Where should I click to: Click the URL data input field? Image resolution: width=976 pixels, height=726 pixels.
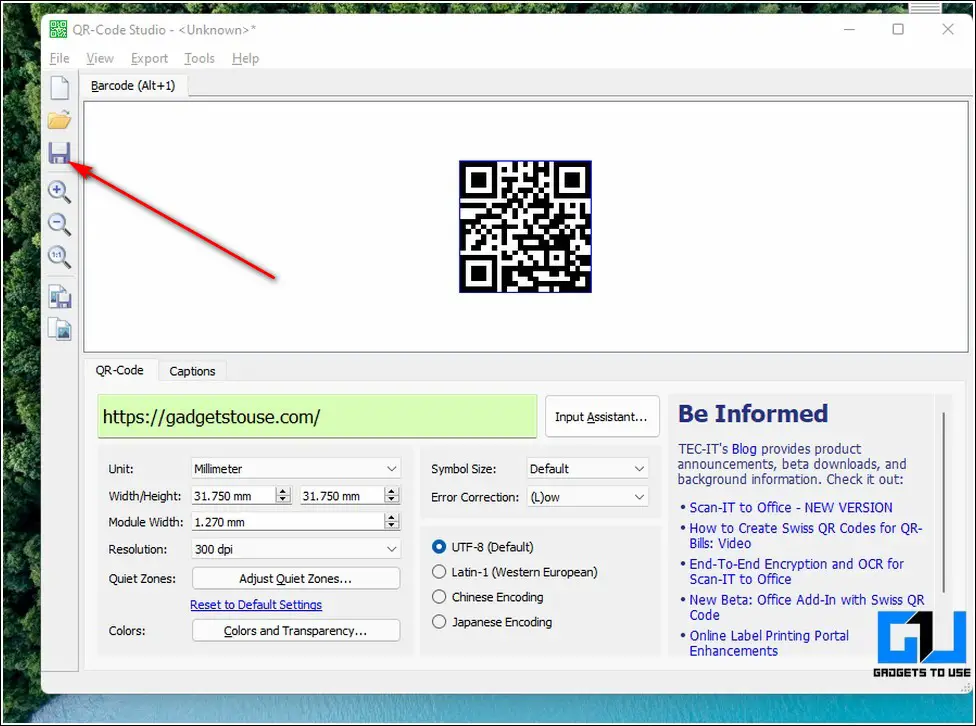pyautogui.click(x=317, y=417)
